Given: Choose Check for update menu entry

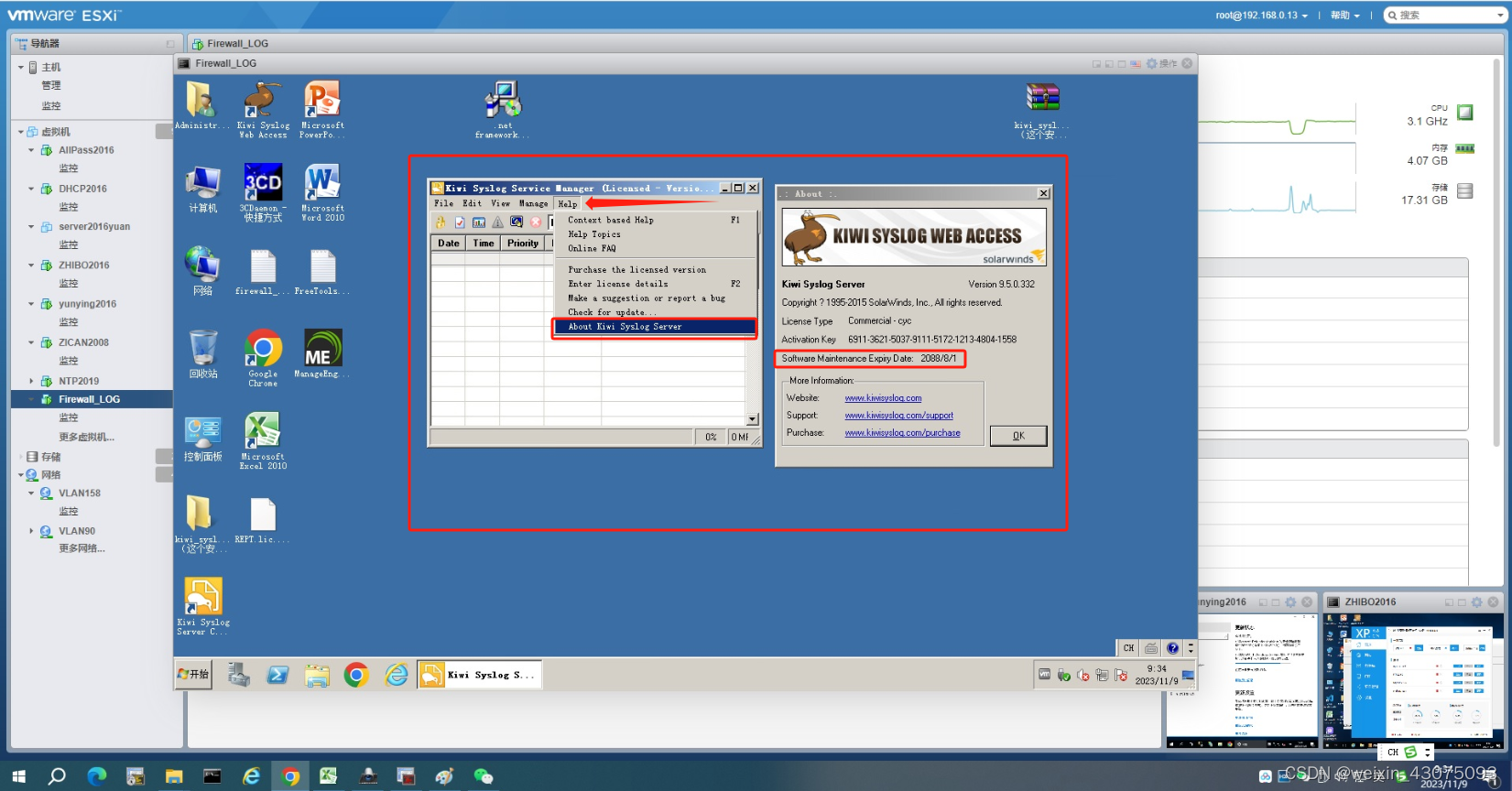Looking at the screenshot, I should [655, 312].
